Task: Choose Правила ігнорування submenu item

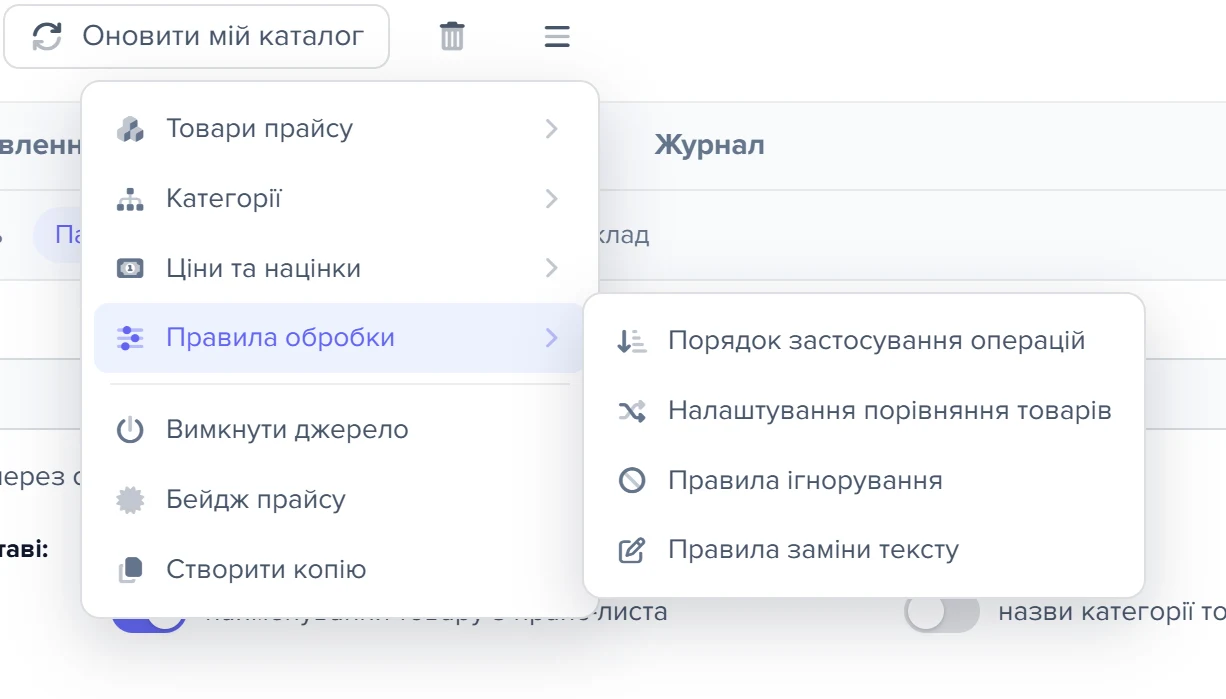Action: [x=864, y=481]
